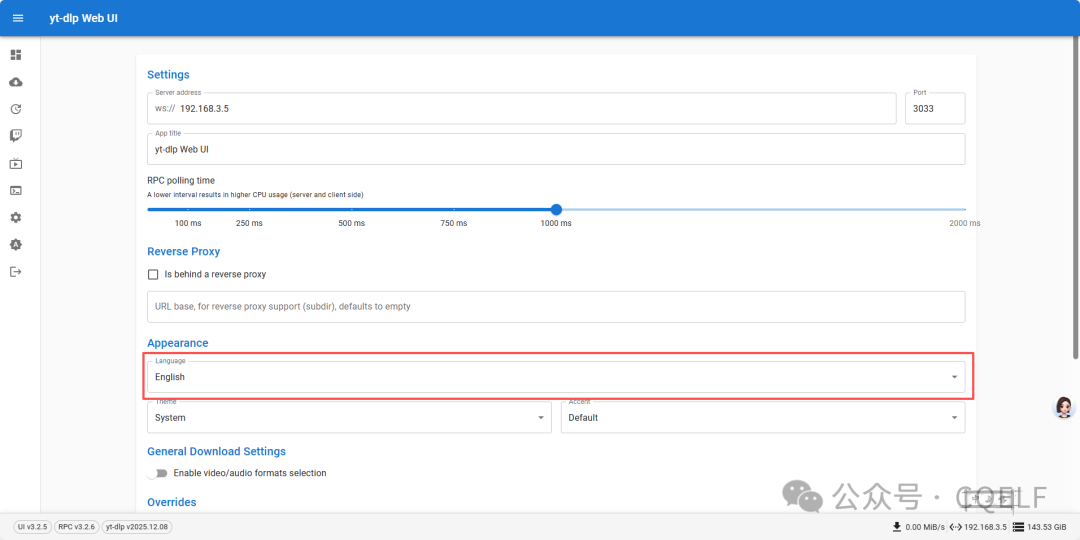Viewport: 1080px width, 540px height.
Task: Check the 'Is behind a reverse proxy' box
Action: [153, 274]
